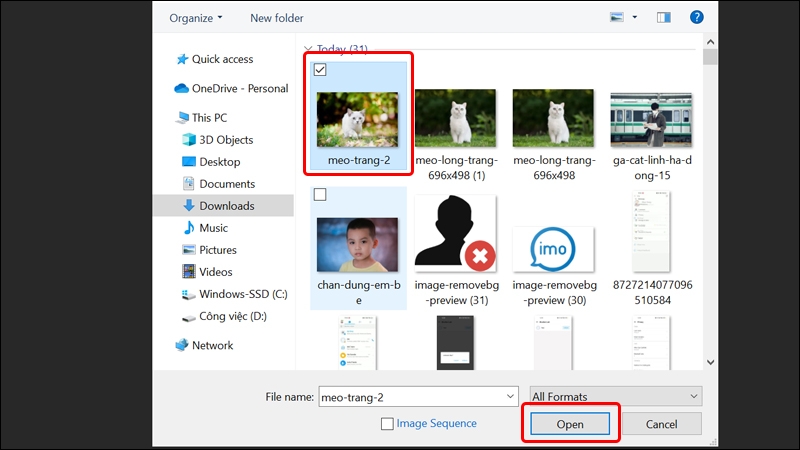Click scrollbar down arrow in file list
Screen dimensions: 800x450
point(710,362)
